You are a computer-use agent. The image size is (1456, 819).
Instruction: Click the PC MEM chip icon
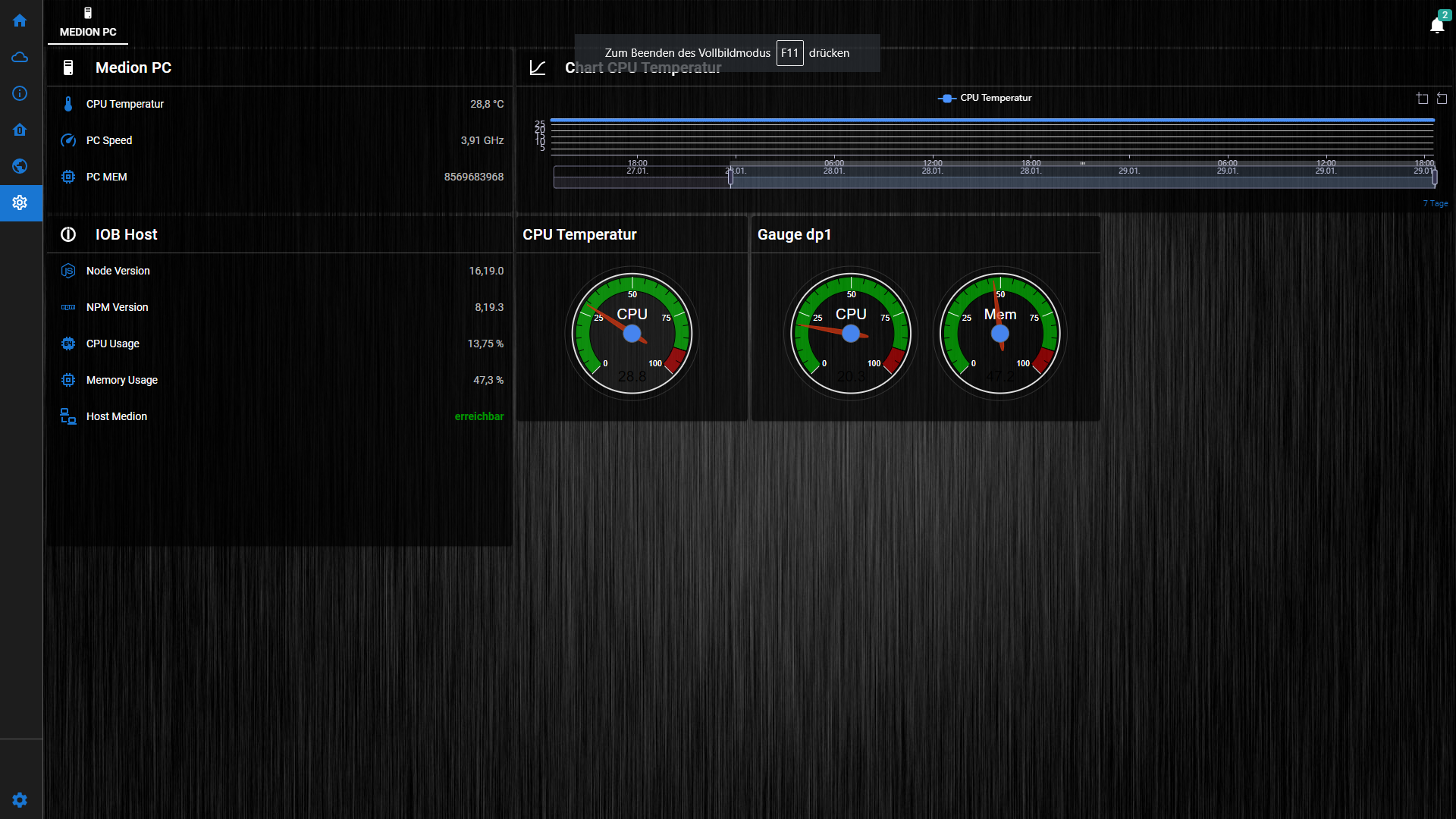click(x=68, y=177)
